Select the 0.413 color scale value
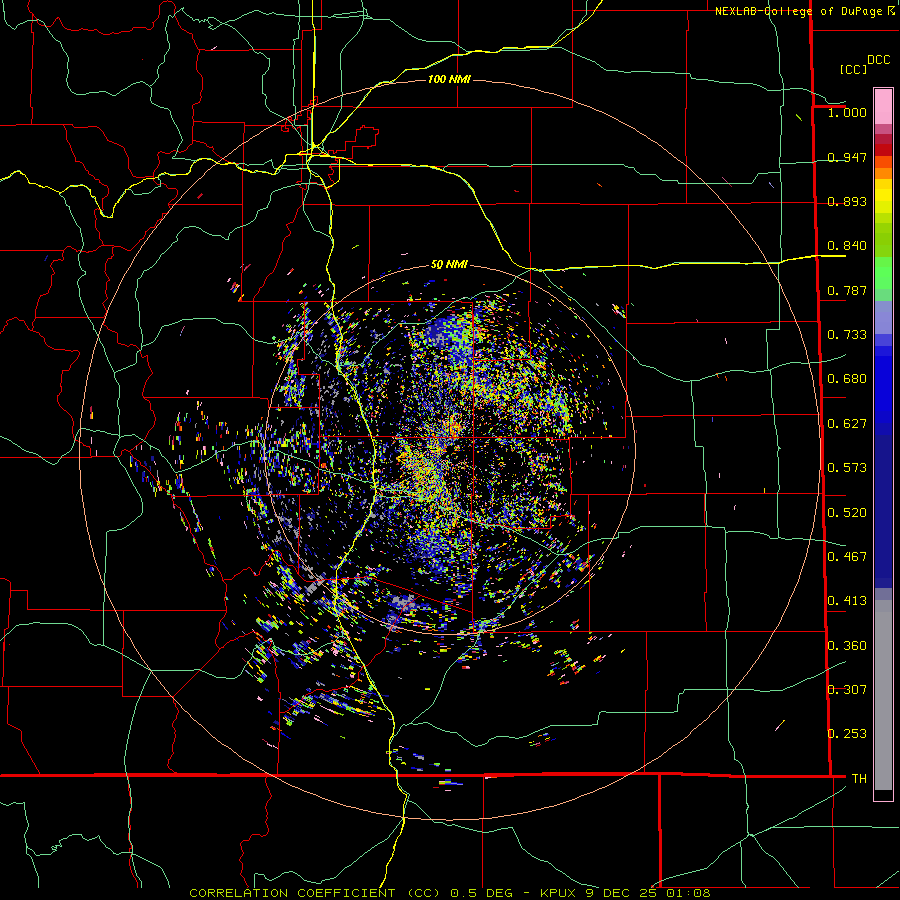The image size is (900, 900). pos(847,601)
